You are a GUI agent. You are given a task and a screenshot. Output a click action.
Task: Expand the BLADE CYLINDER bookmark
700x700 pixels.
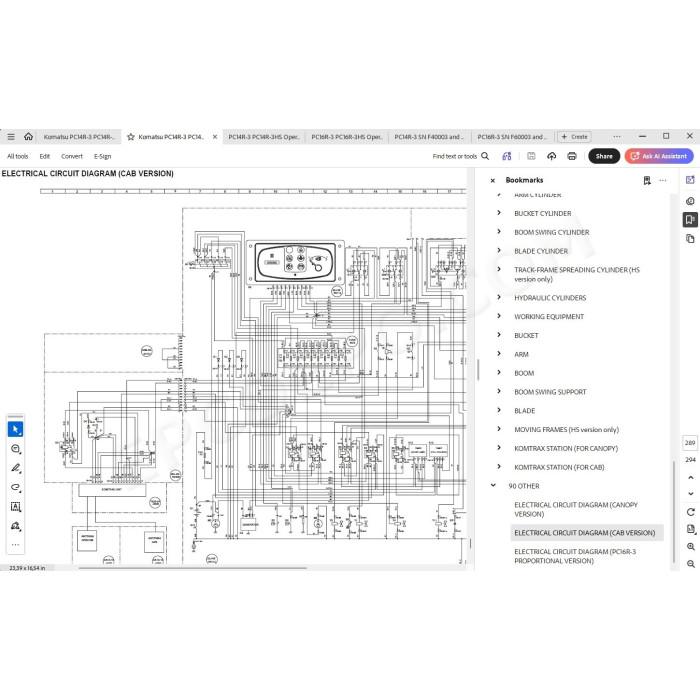click(499, 250)
